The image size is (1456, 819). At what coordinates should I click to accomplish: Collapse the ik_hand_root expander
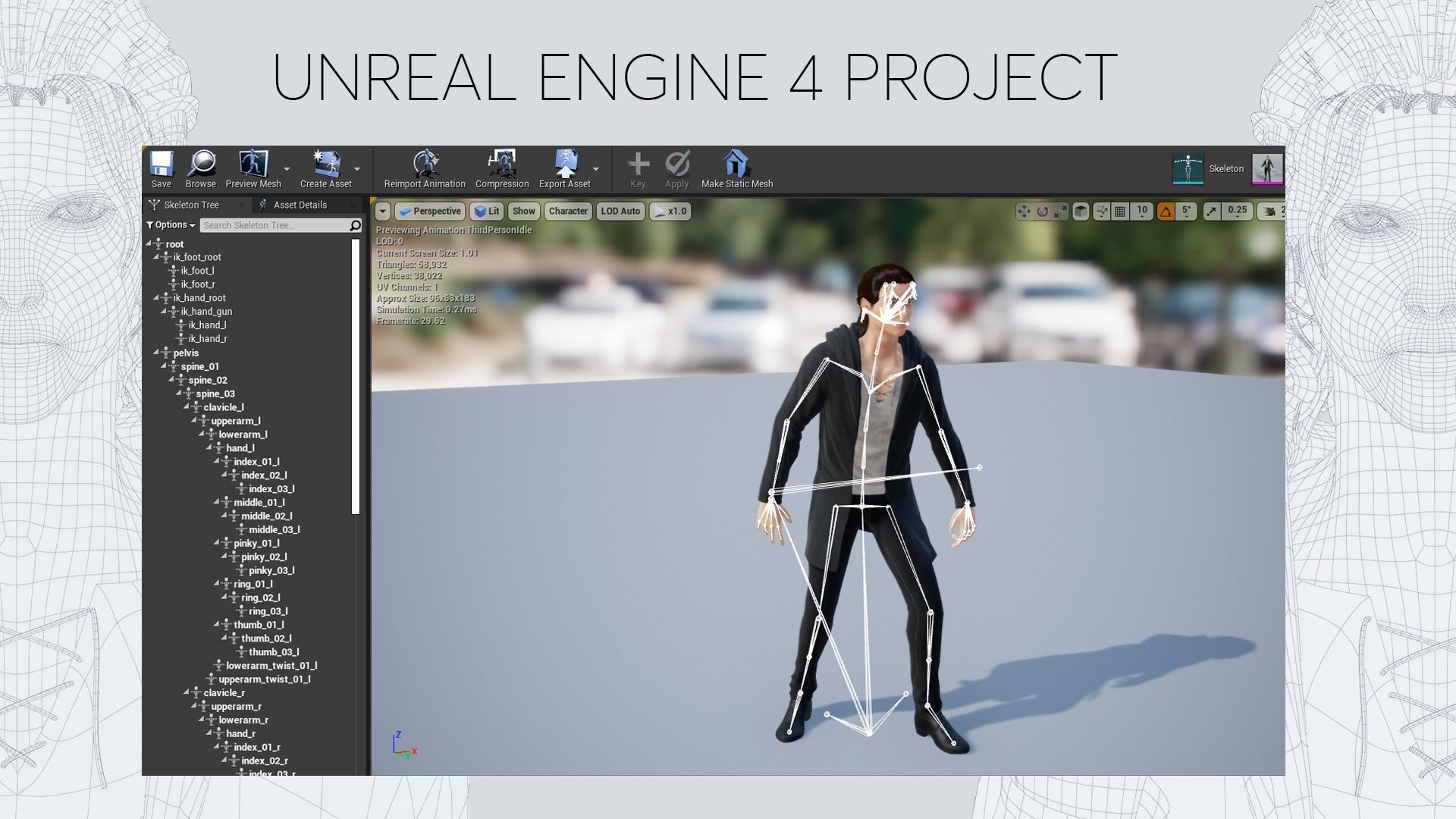pos(156,298)
